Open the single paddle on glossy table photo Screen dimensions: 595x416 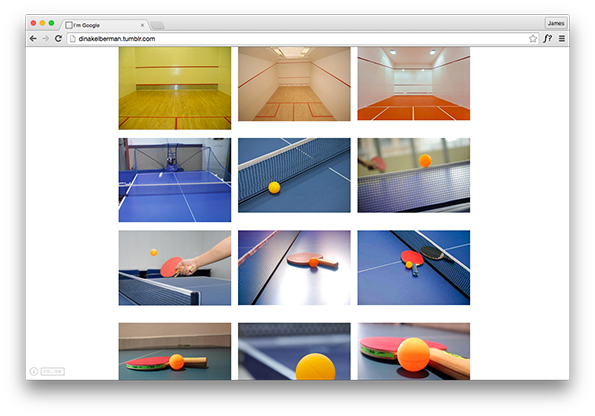click(x=294, y=268)
